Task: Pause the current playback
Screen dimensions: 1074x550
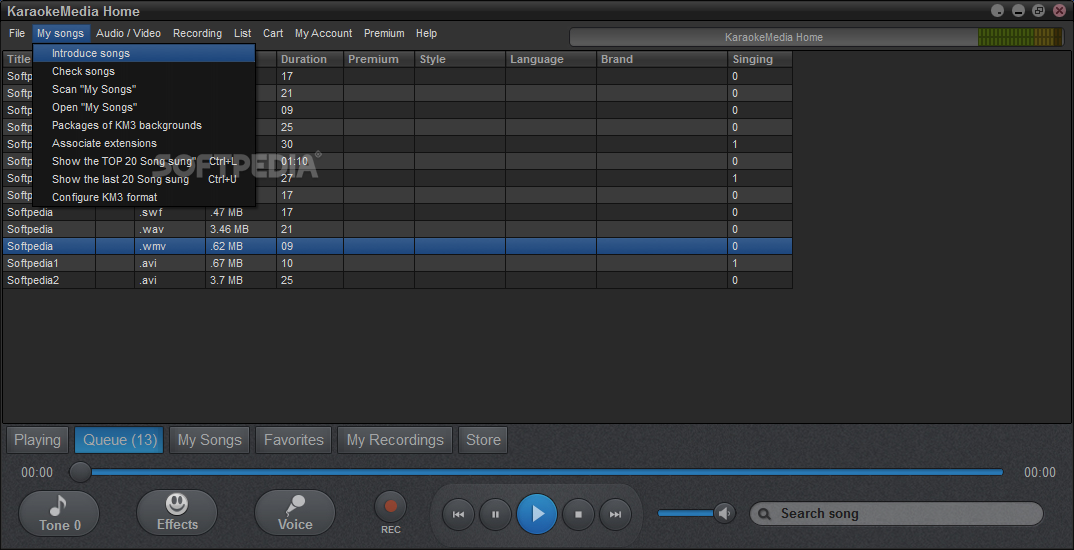Action: point(495,514)
